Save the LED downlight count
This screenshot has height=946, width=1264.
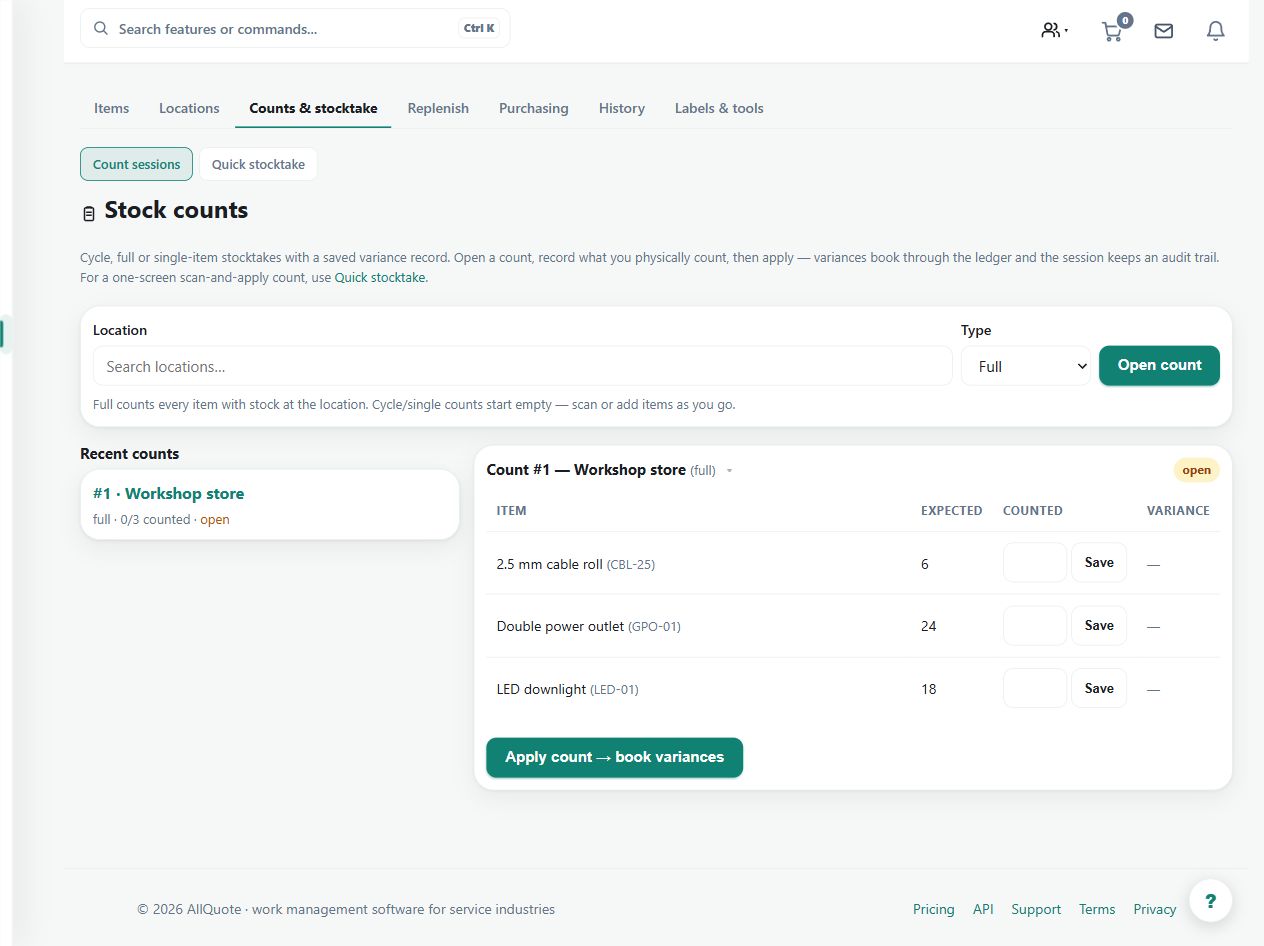click(x=1099, y=688)
